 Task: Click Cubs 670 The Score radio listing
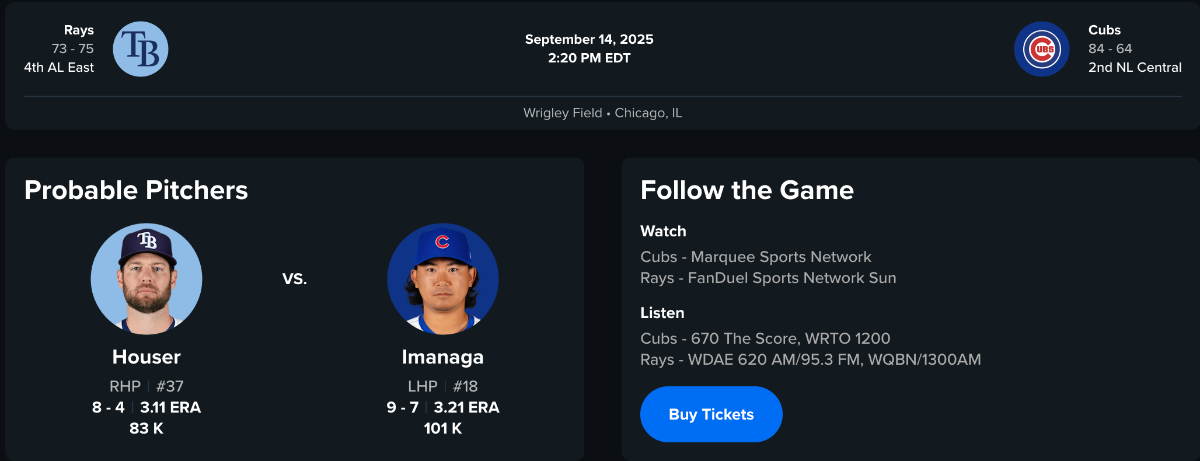coord(765,338)
